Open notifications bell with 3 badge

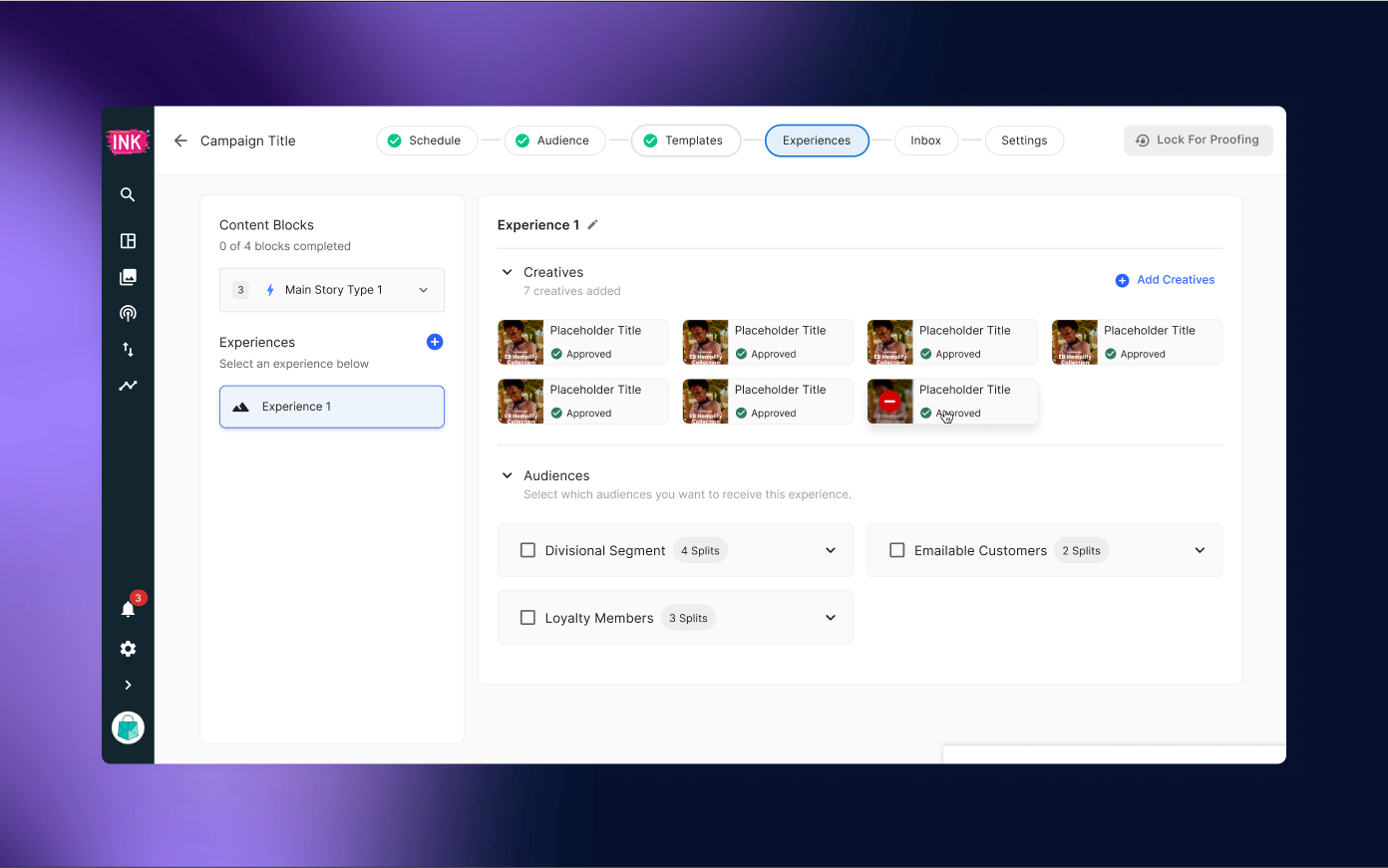pos(129,608)
